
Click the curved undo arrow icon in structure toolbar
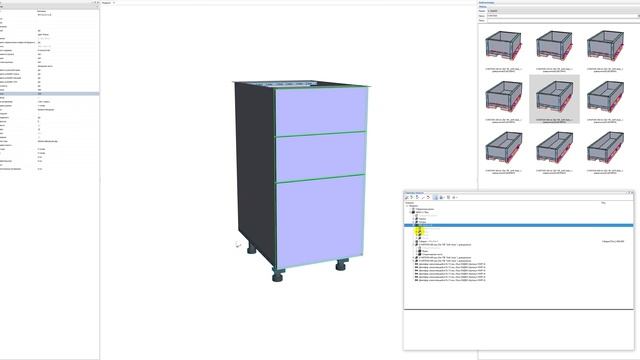[x=428, y=198]
